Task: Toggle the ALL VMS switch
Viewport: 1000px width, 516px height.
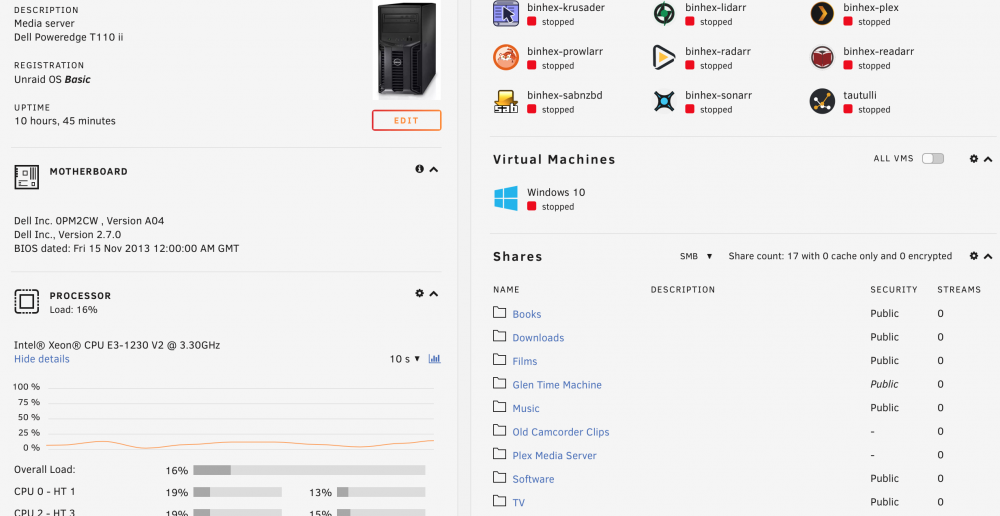Action: click(x=933, y=159)
